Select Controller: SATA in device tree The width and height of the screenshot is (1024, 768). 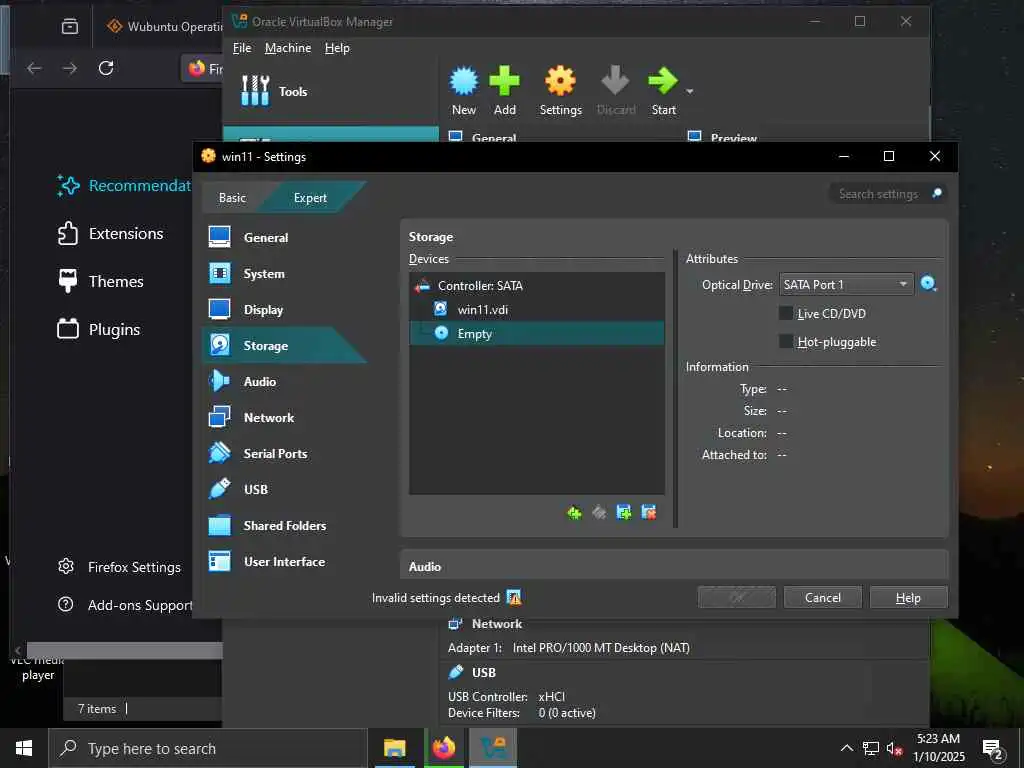(537, 285)
